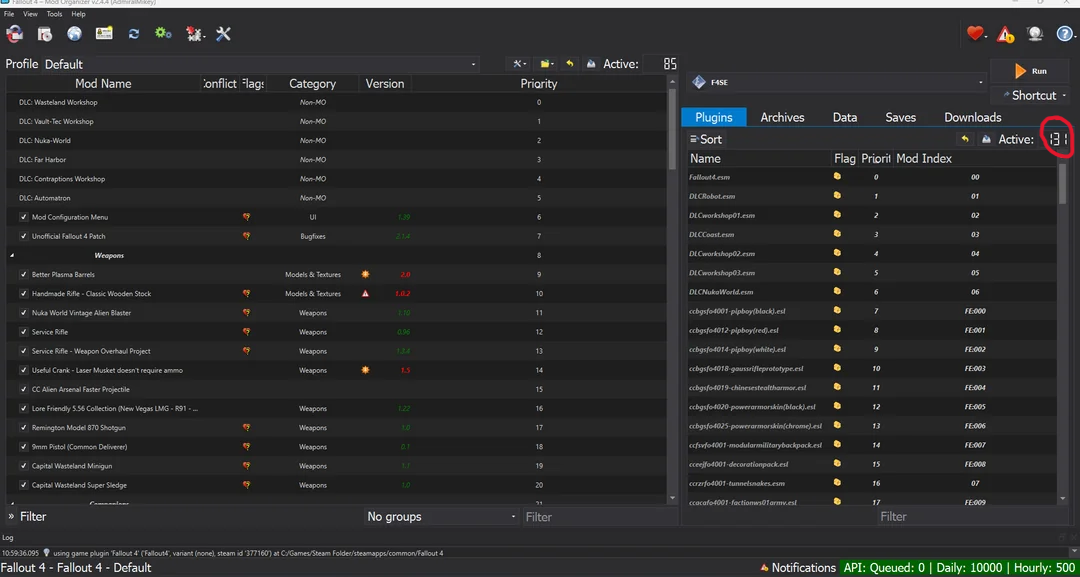
Task: Open Nexus website via globe icon
Action: (74, 33)
